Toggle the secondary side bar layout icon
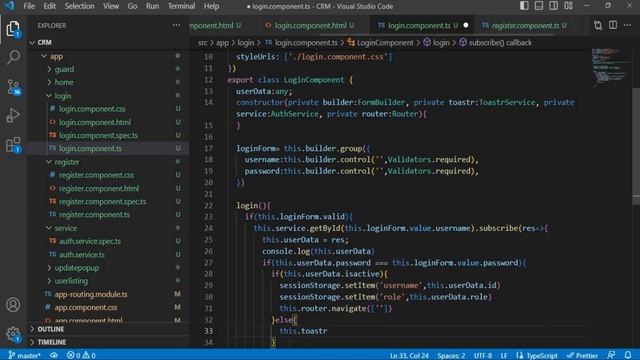The width and height of the screenshot is (640, 360). point(553,6)
